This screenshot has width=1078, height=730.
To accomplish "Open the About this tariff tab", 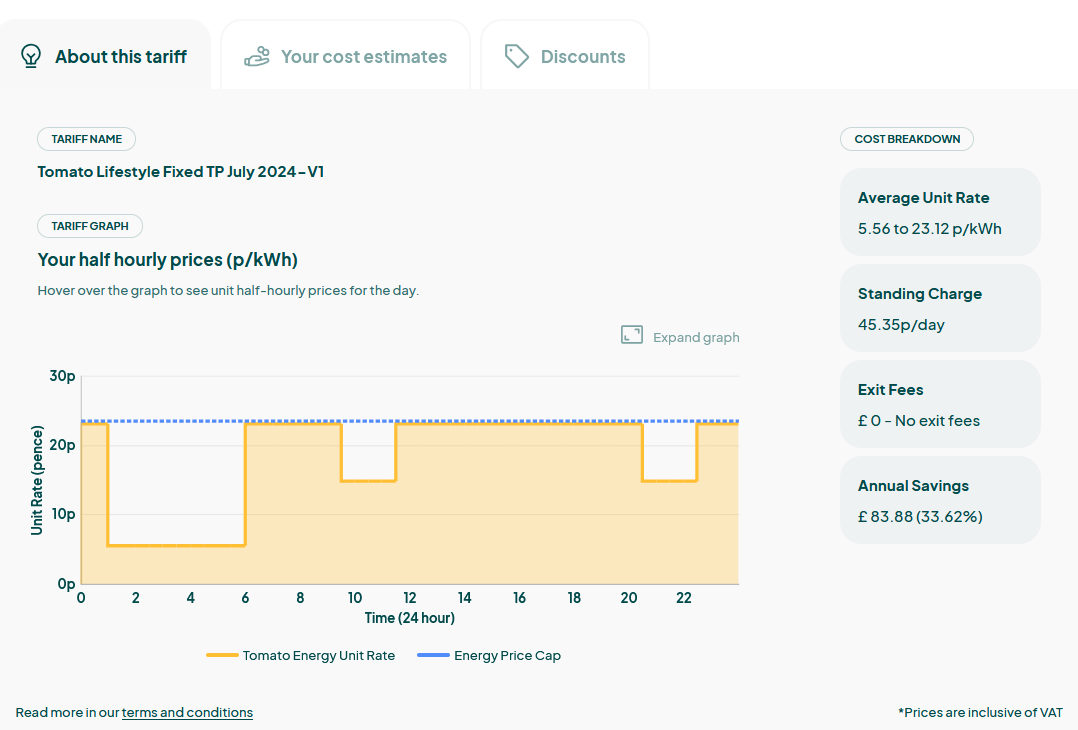I will (x=104, y=55).
